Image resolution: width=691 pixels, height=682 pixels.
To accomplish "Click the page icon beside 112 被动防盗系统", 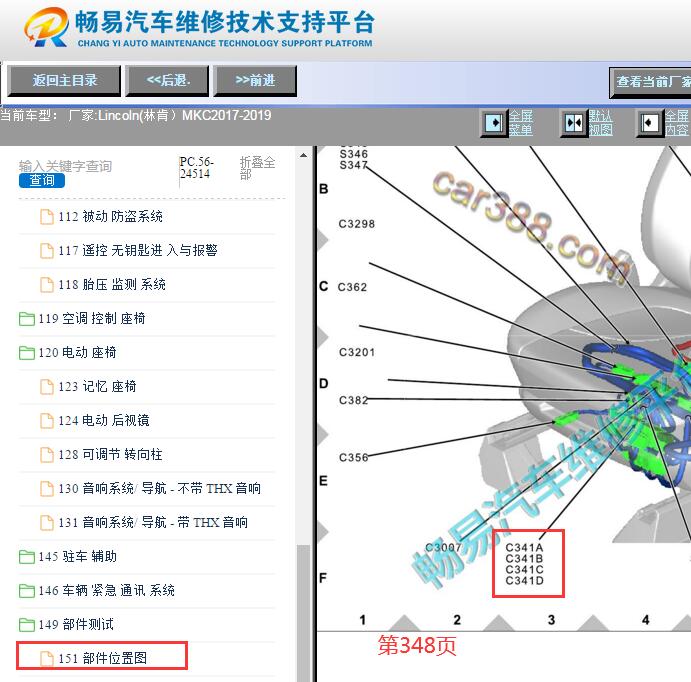I will click(47, 217).
